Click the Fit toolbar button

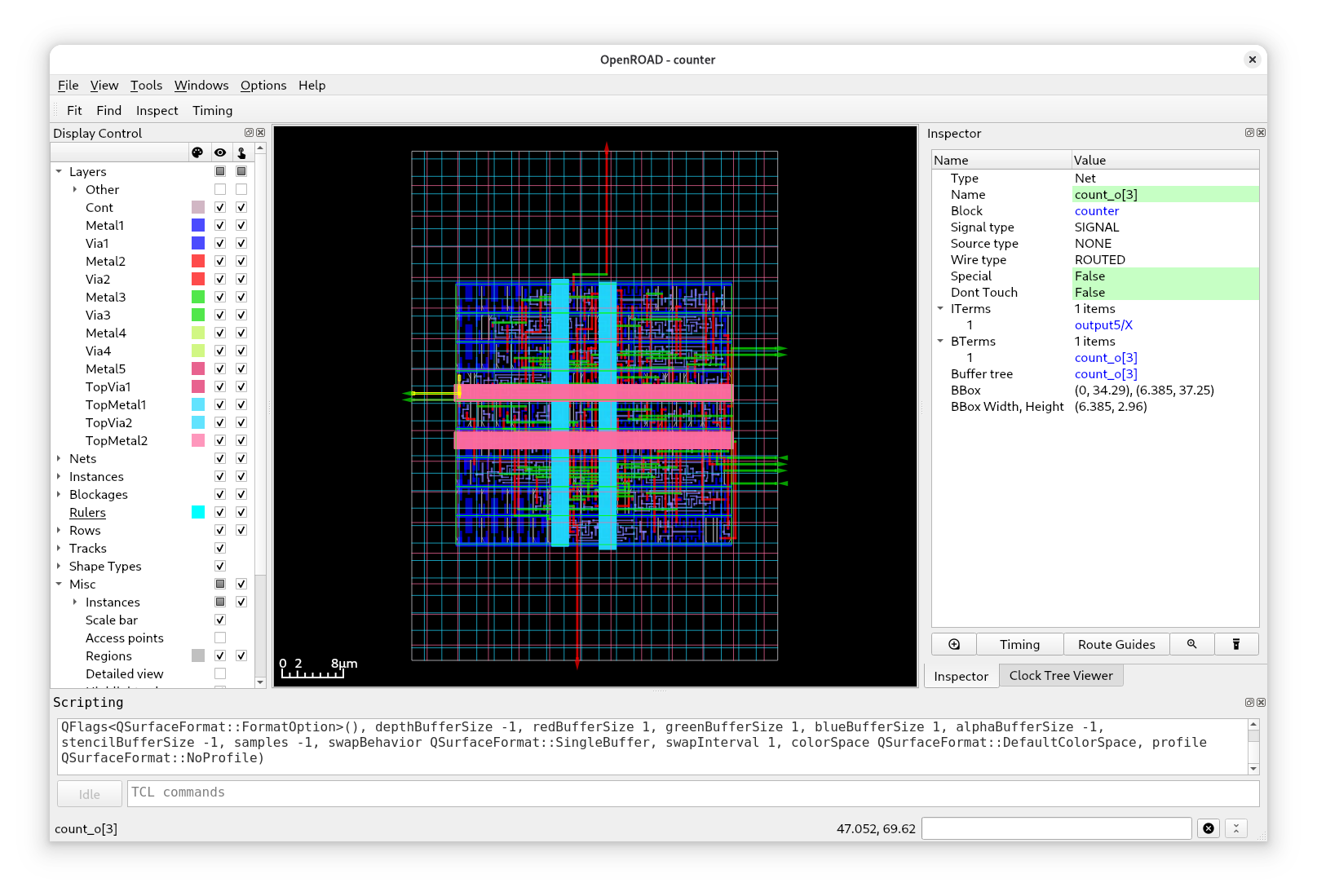[x=74, y=111]
